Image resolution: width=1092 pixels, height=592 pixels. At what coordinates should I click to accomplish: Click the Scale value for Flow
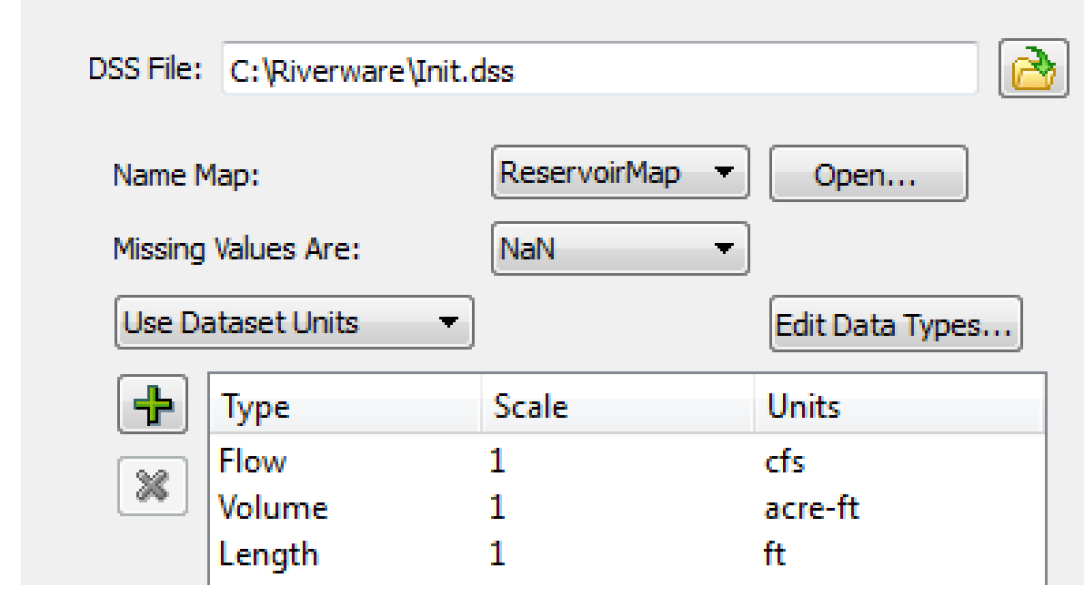[497, 461]
